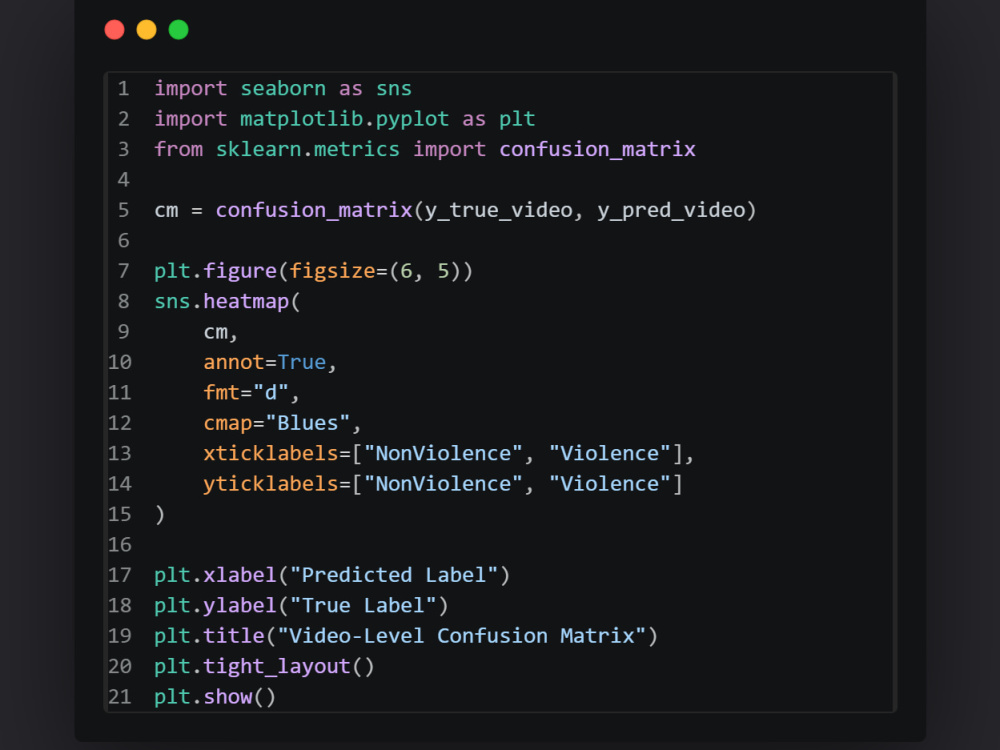
Task: Click 'fmt="d",' on line 11
Action: click(251, 393)
